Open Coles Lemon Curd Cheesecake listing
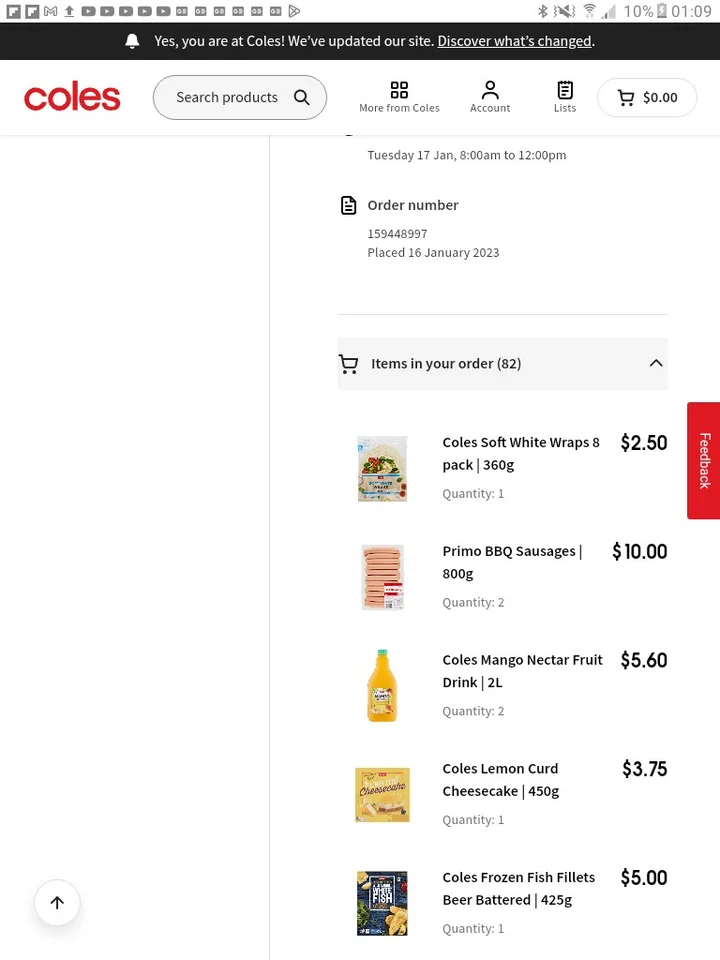720x960 pixels. click(x=500, y=779)
